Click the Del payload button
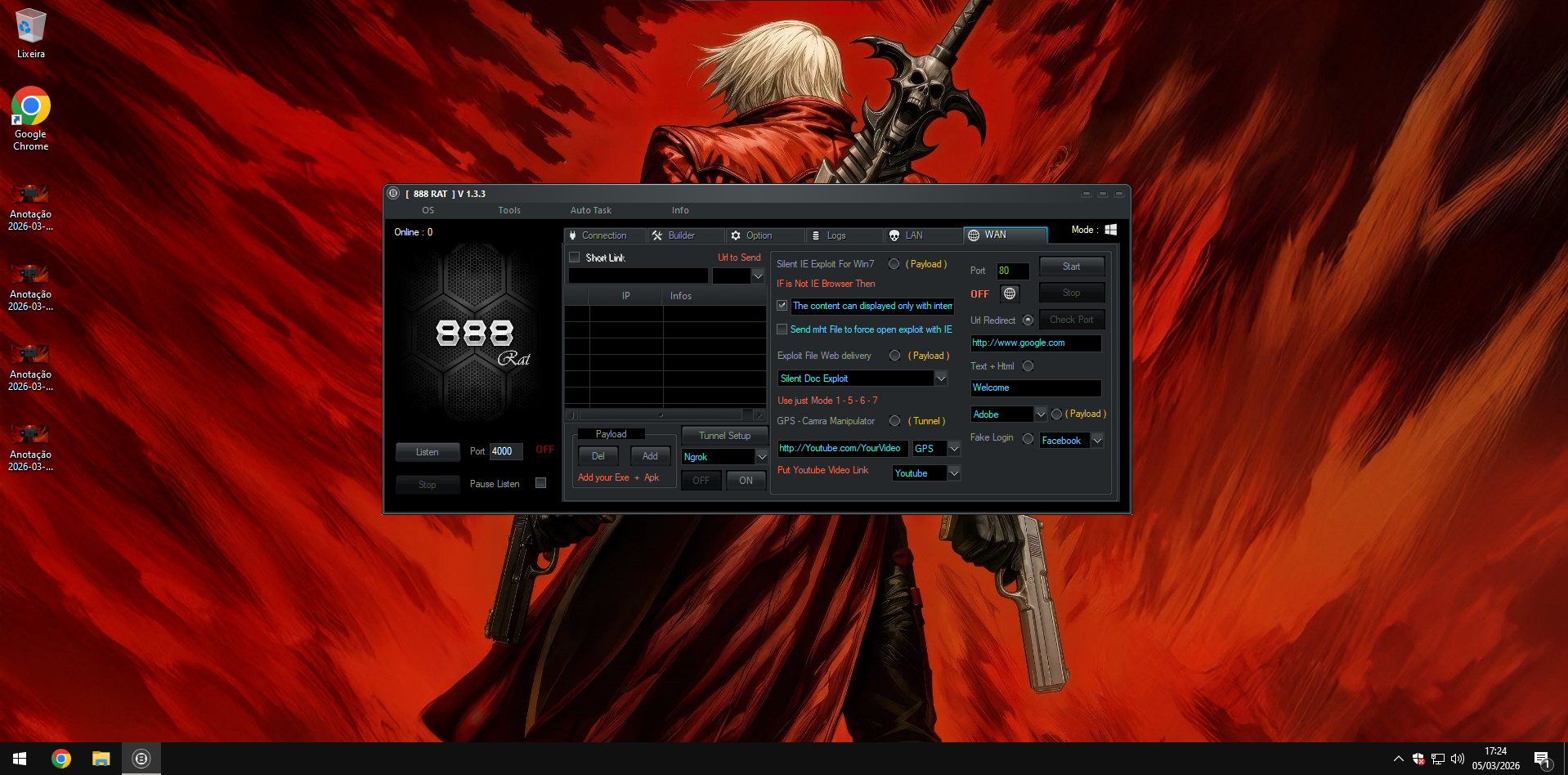Viewport: 1568px width, 775px height. [598, 456]
